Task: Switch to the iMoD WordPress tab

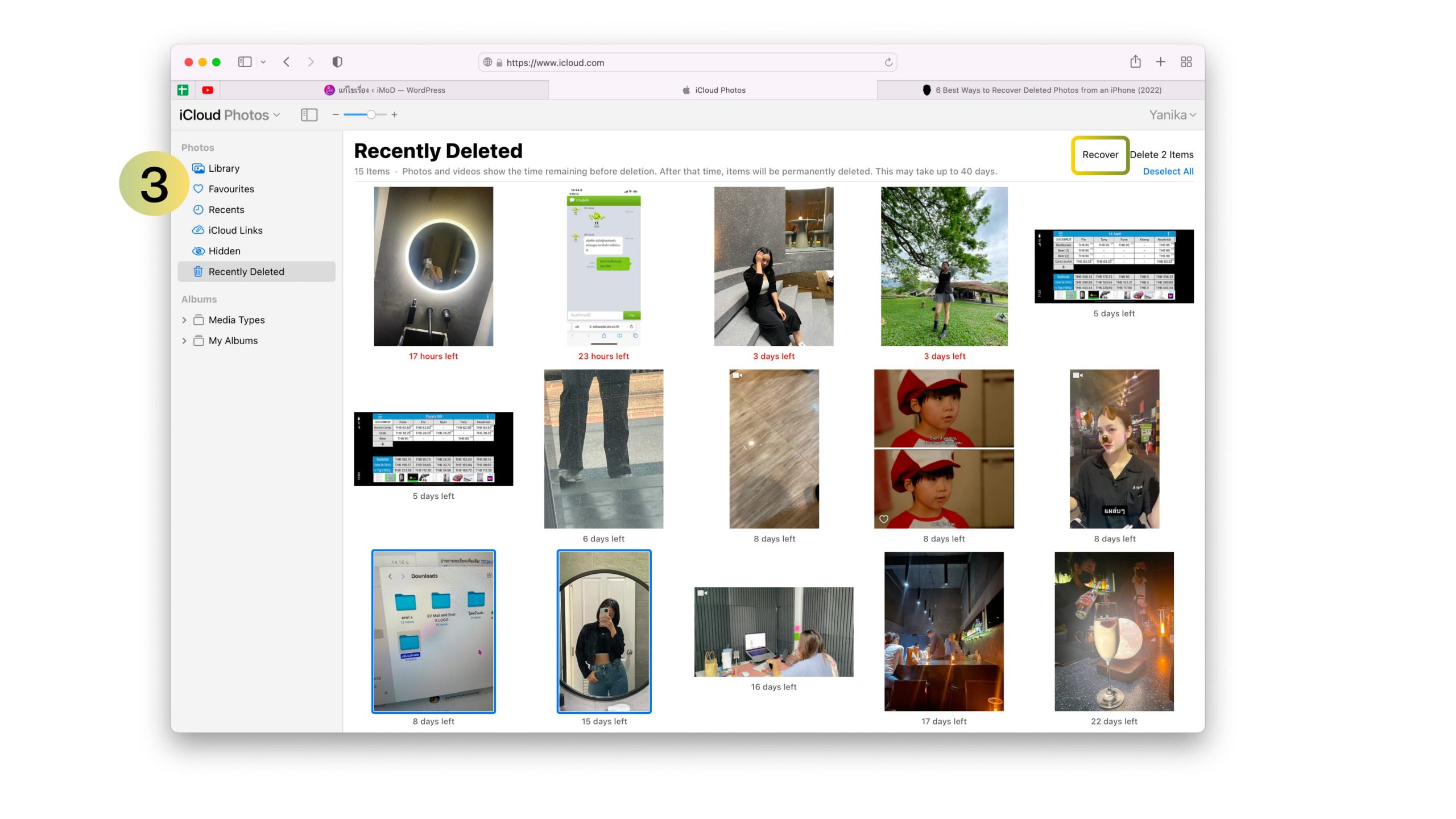Action: pos(384,90)
